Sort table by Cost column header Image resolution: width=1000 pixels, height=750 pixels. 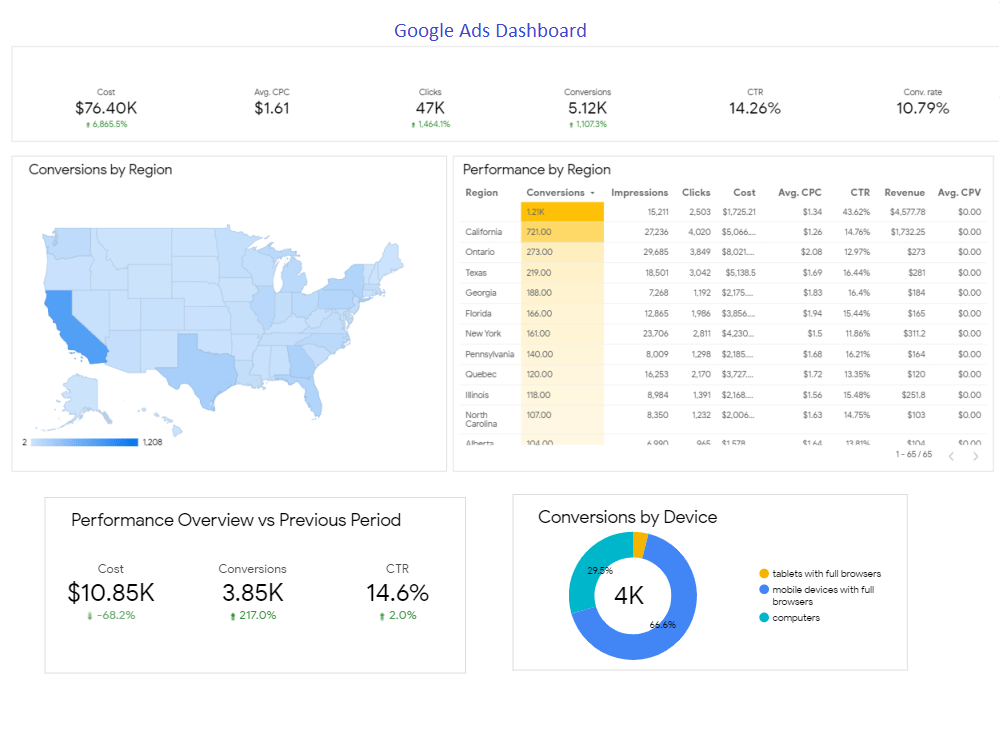[744, 193]
